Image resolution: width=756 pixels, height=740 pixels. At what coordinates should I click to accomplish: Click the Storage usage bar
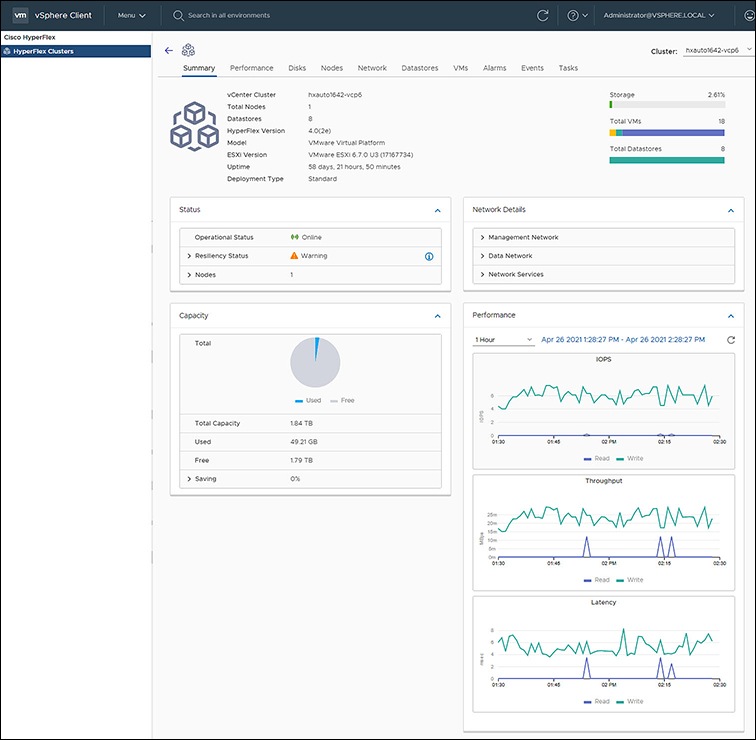tap(666, 104)
